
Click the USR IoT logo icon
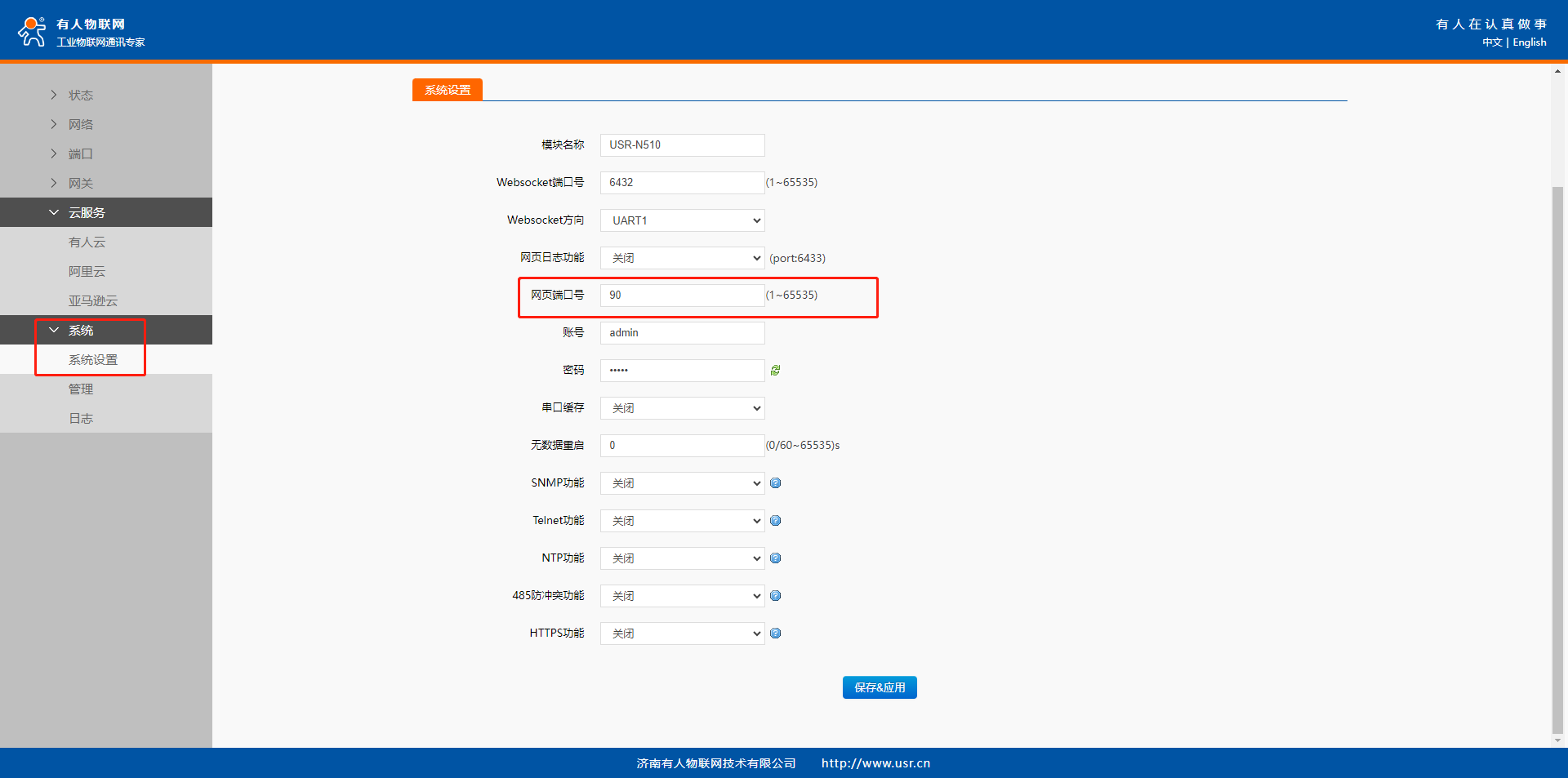click(x=32, y=32)
